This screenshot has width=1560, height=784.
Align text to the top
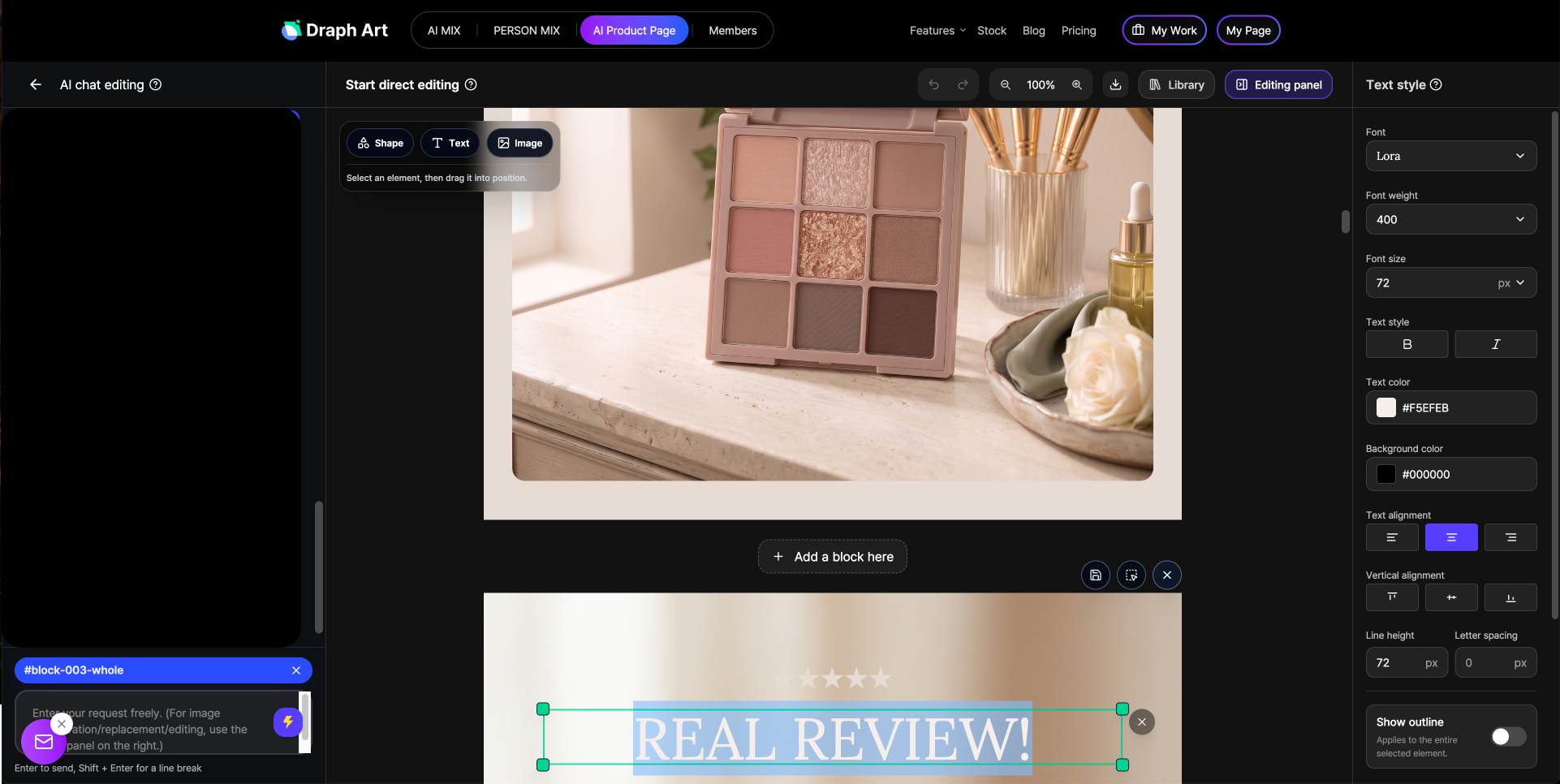pyautogui.click(x=1392, y=597)
